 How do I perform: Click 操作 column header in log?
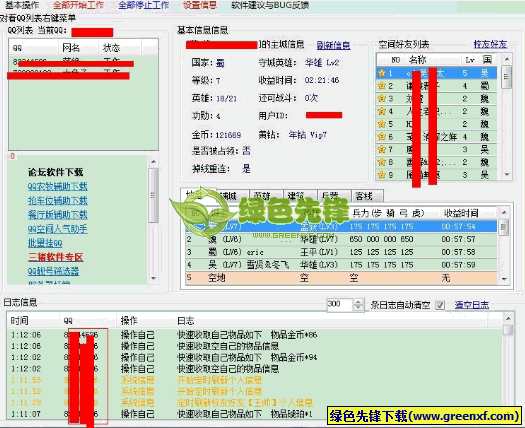point(145,320)
